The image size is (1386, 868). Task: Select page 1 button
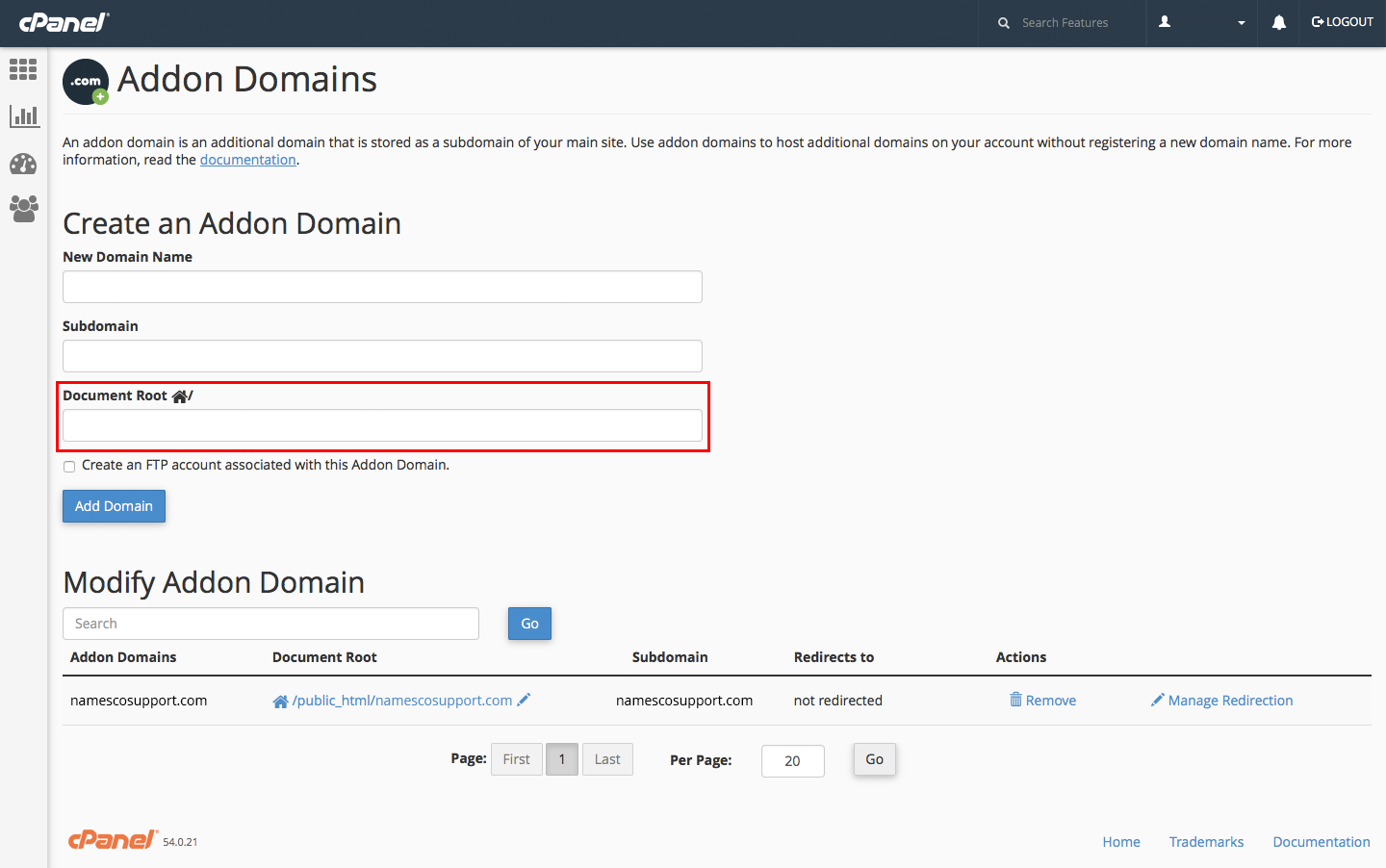[562, 759]
